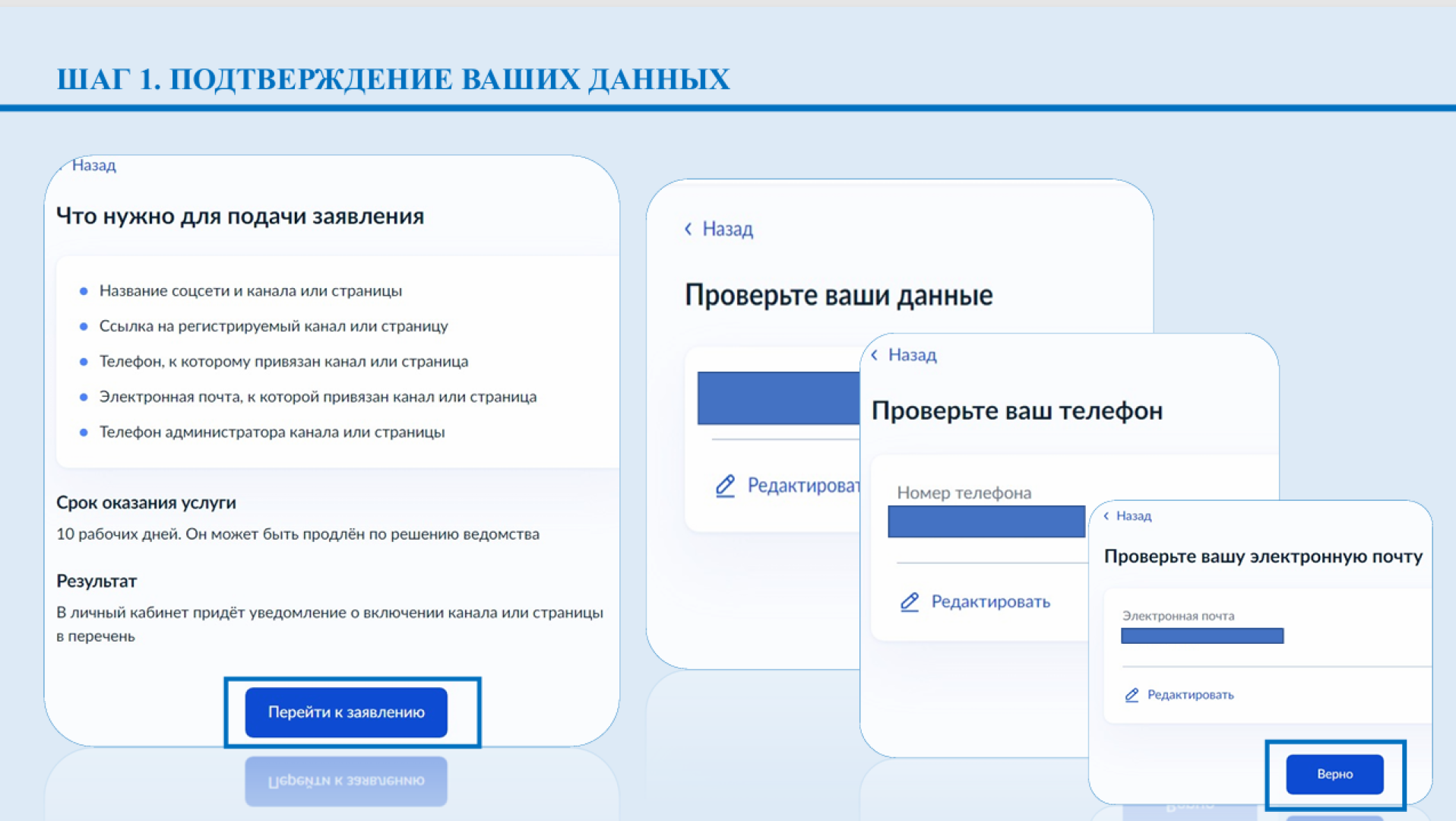Confirm the email with the 'Верно' button
This screenshot has height=821, width=1456.
tap(1334, 774)
